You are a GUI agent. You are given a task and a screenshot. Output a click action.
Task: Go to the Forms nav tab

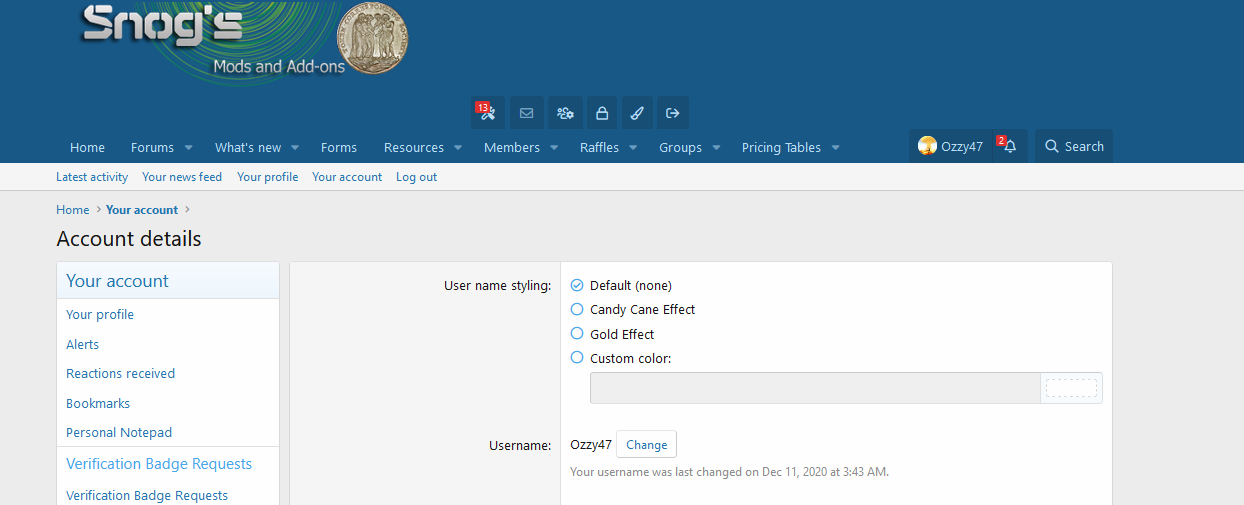tap(339, 148)
